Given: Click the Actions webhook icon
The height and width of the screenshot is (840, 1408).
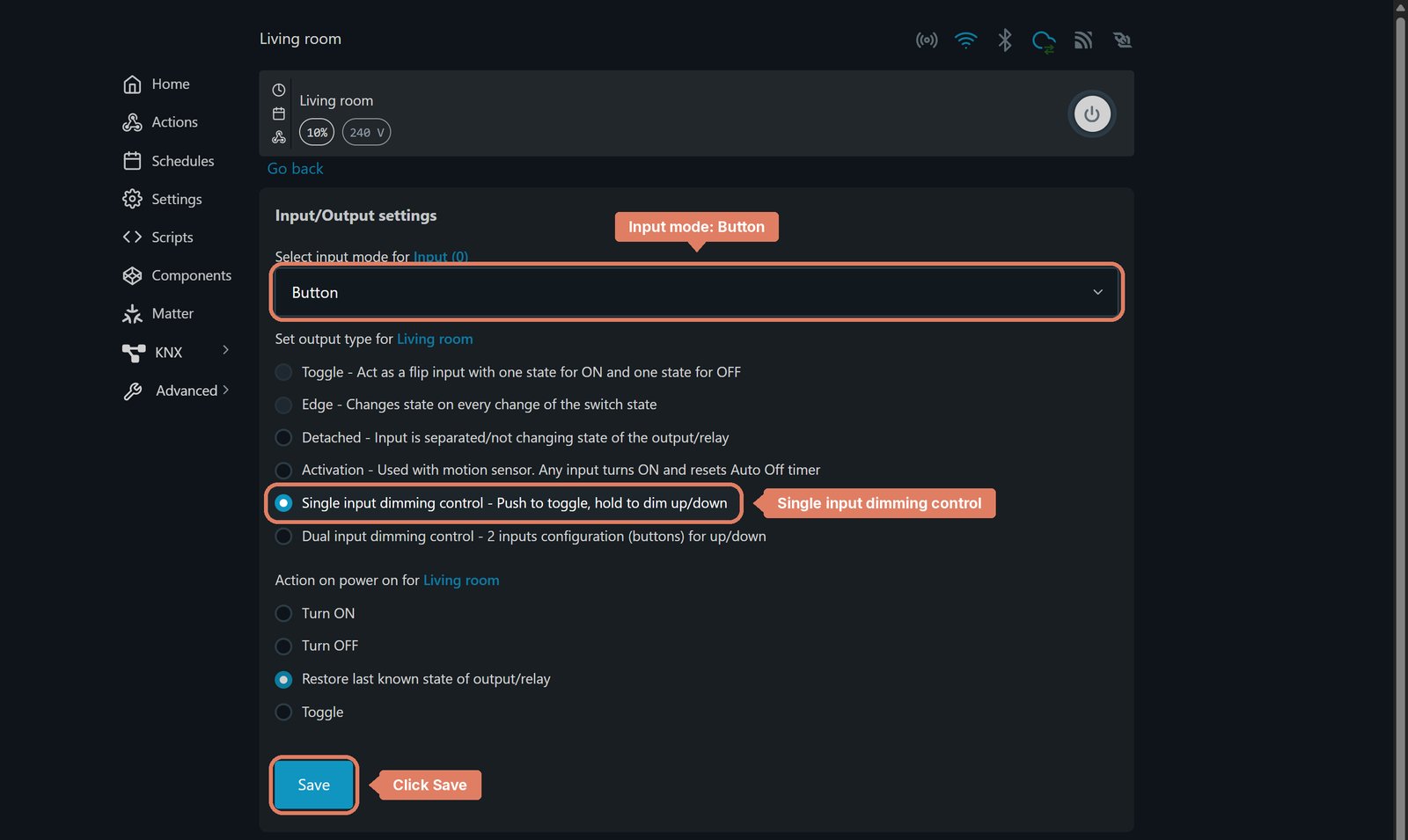Looking at the screenshot, I should point(132,122).
